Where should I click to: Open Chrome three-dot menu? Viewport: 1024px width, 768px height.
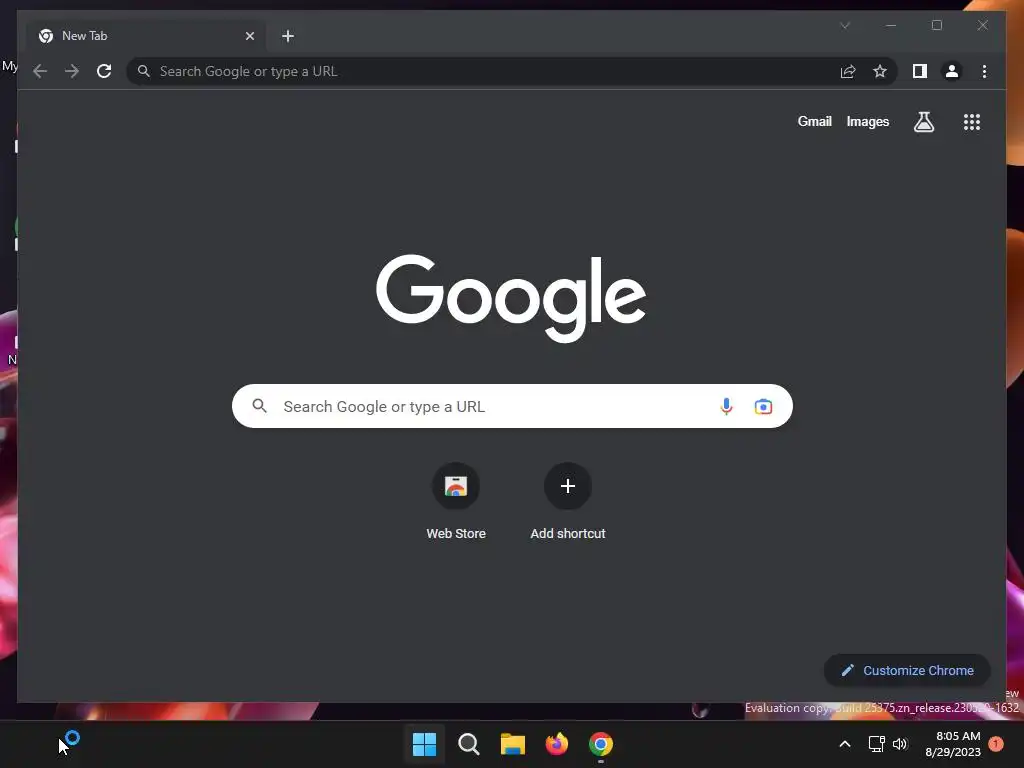click(x=984, y=71)
